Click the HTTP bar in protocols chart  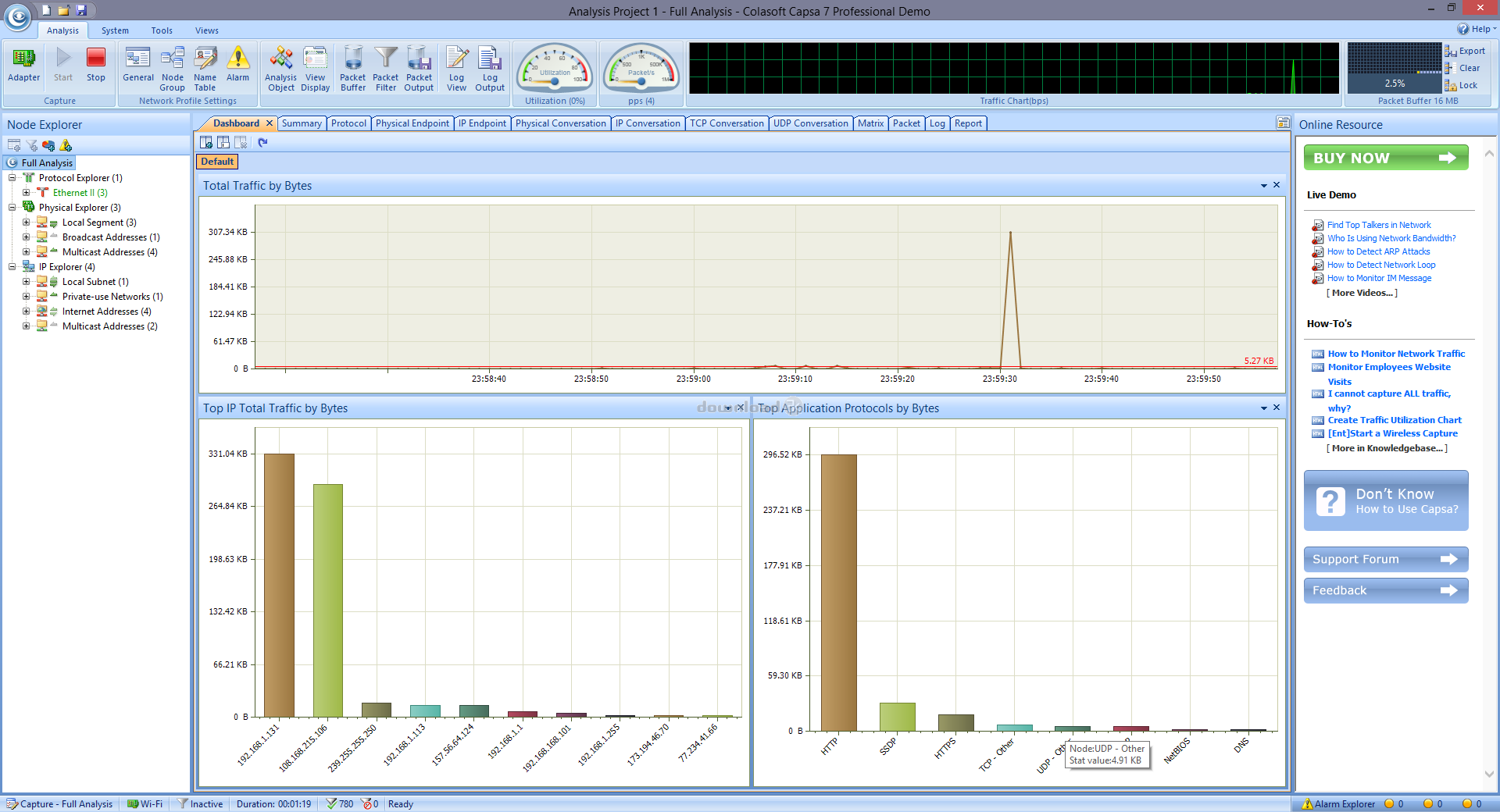(x=838, y=593)
